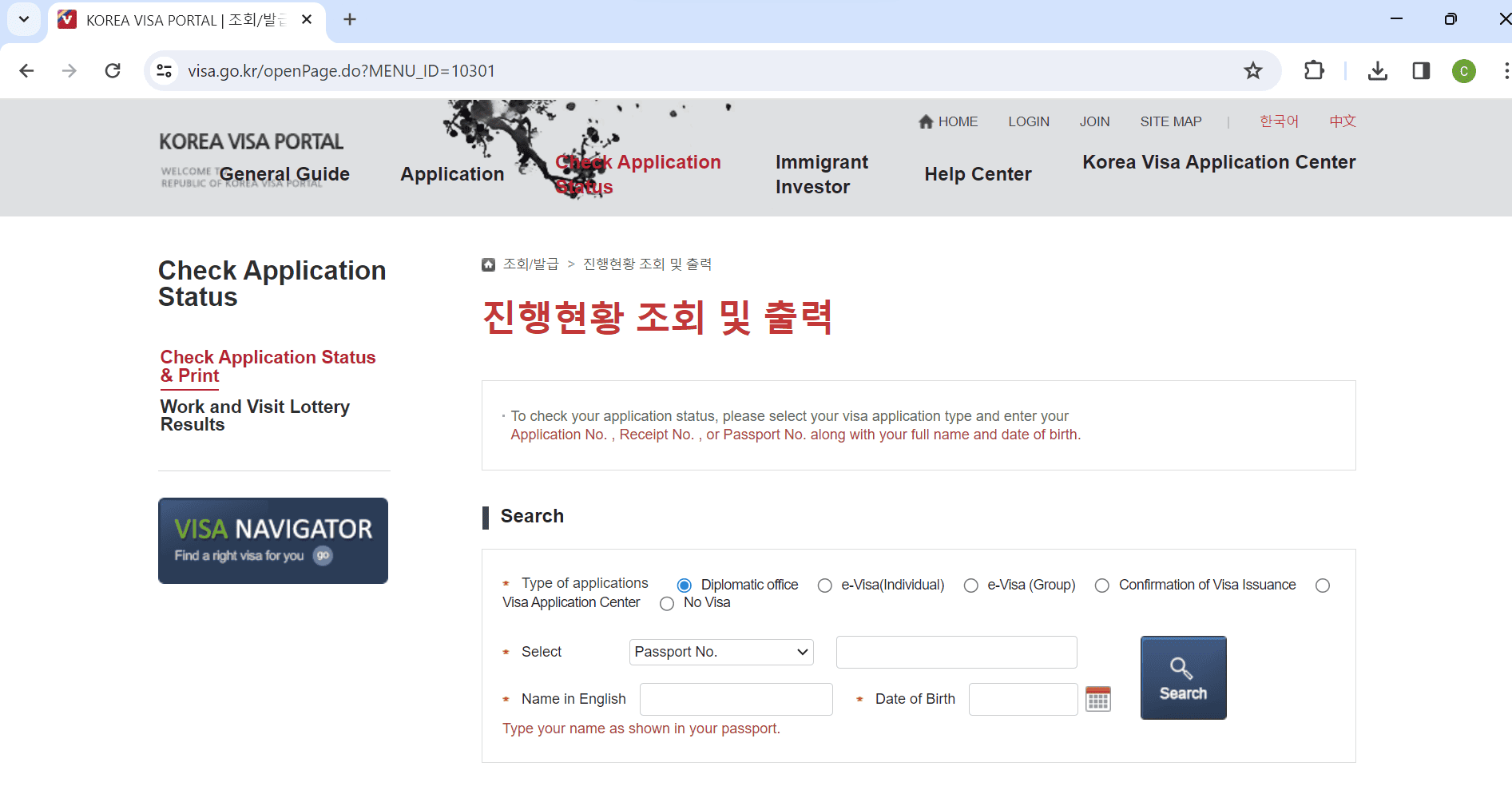
Task: Click the Name in English input field
Action: pyautogui.click(x=736, y=699)
